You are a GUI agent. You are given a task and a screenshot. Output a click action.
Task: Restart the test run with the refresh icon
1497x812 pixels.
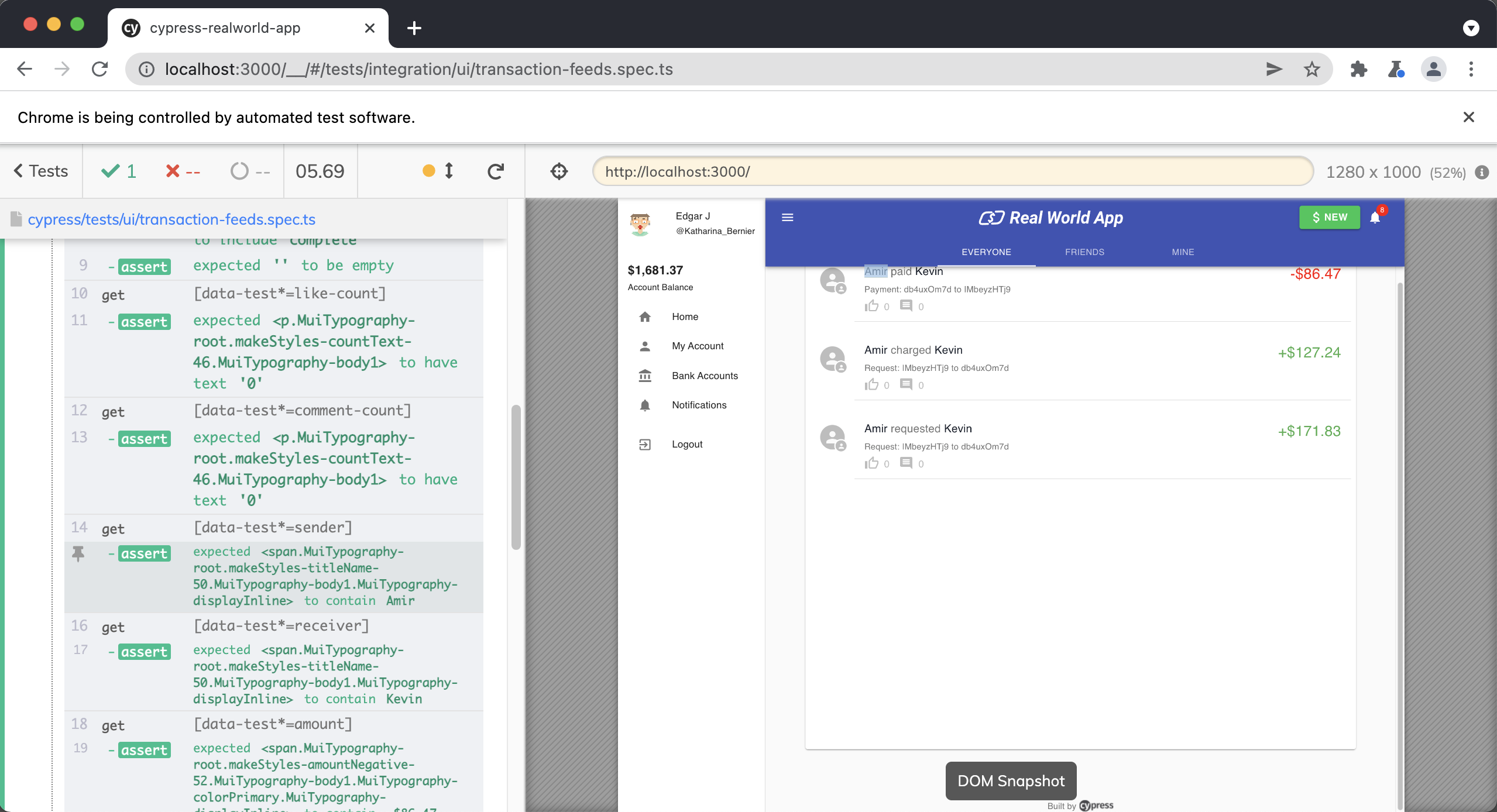[x=496, y=171]
